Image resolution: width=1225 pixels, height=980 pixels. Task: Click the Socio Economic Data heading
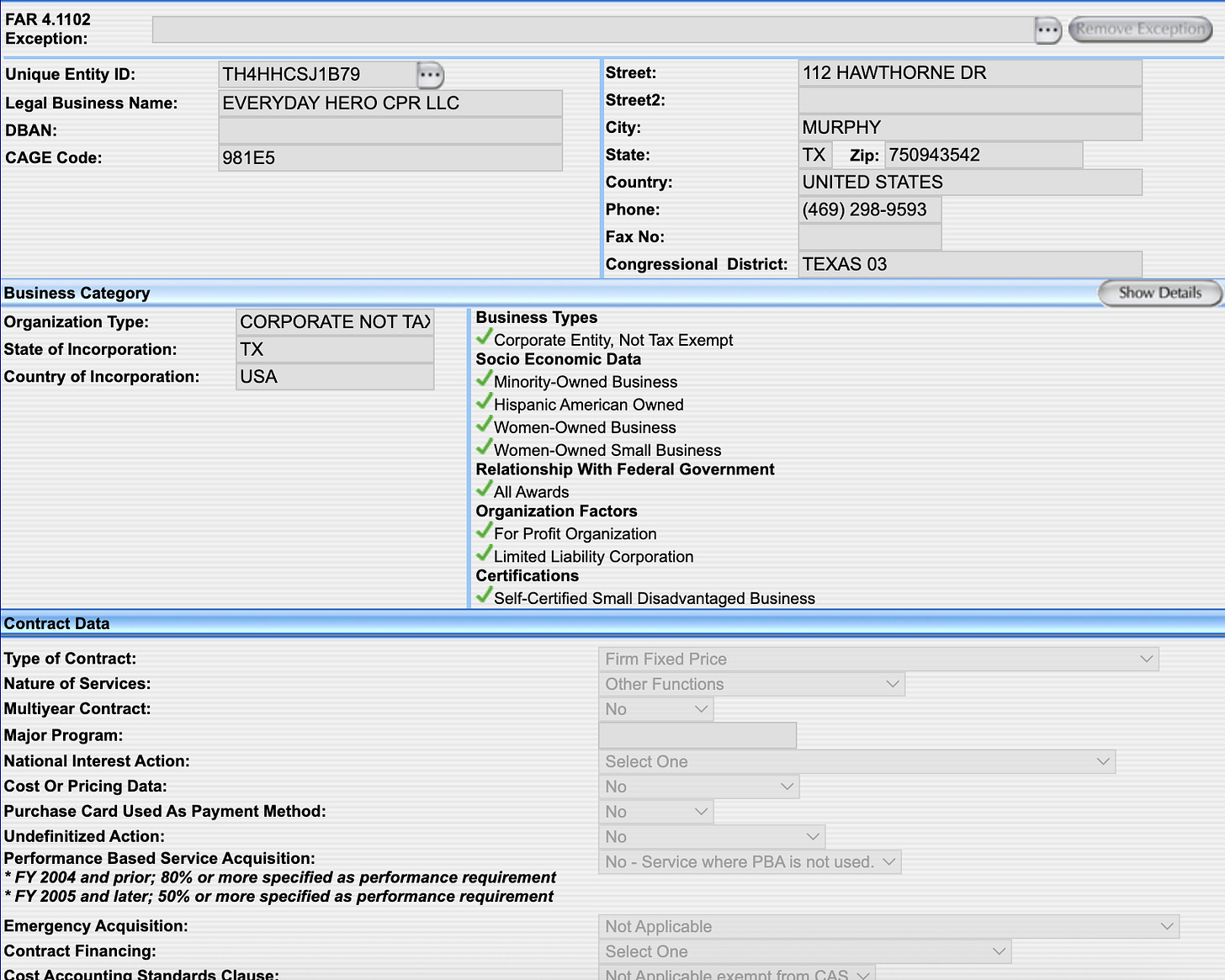[559, 359]
